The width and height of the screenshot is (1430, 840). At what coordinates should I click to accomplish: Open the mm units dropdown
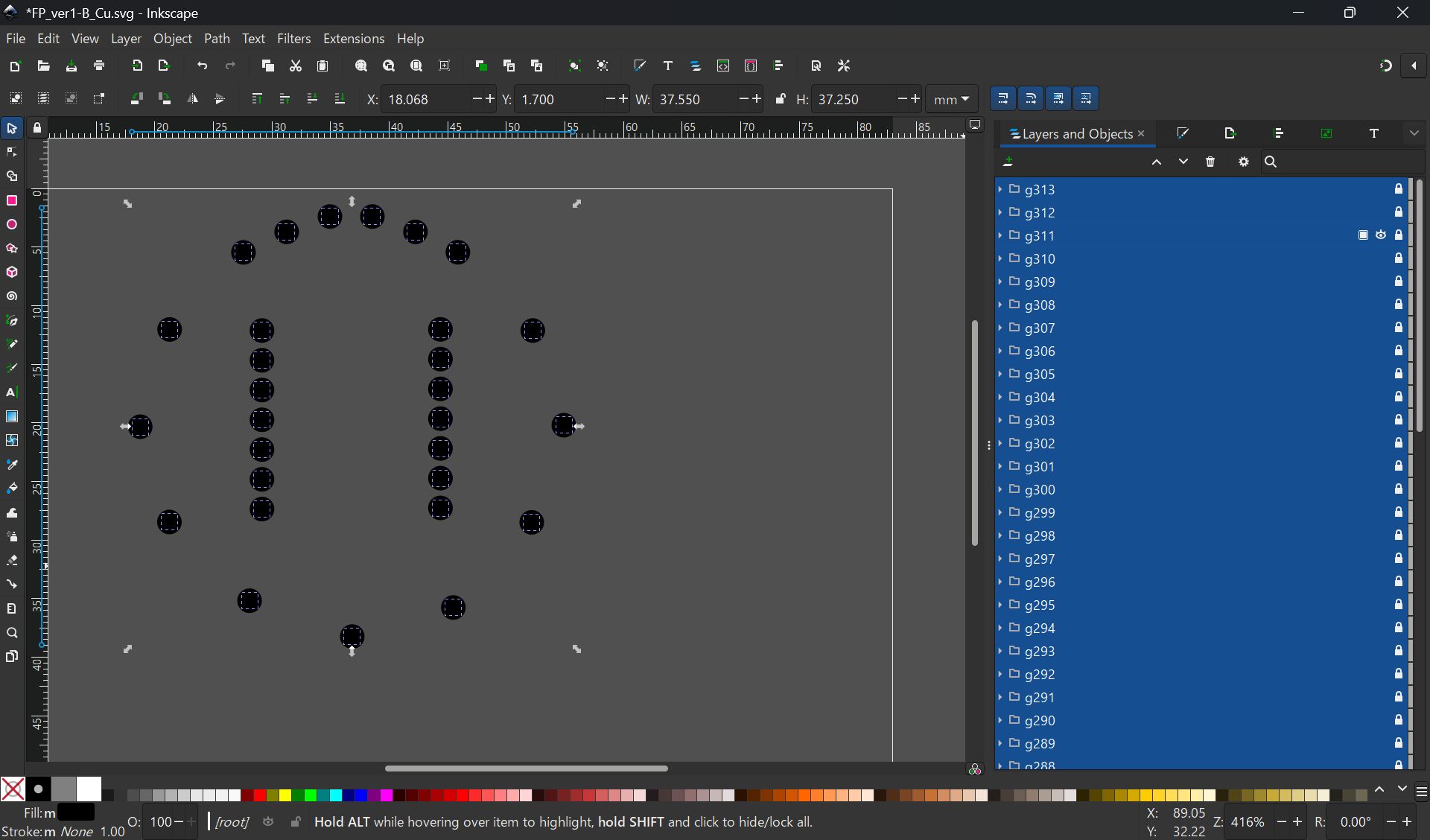pyautogui.click(x=952, y=99)
